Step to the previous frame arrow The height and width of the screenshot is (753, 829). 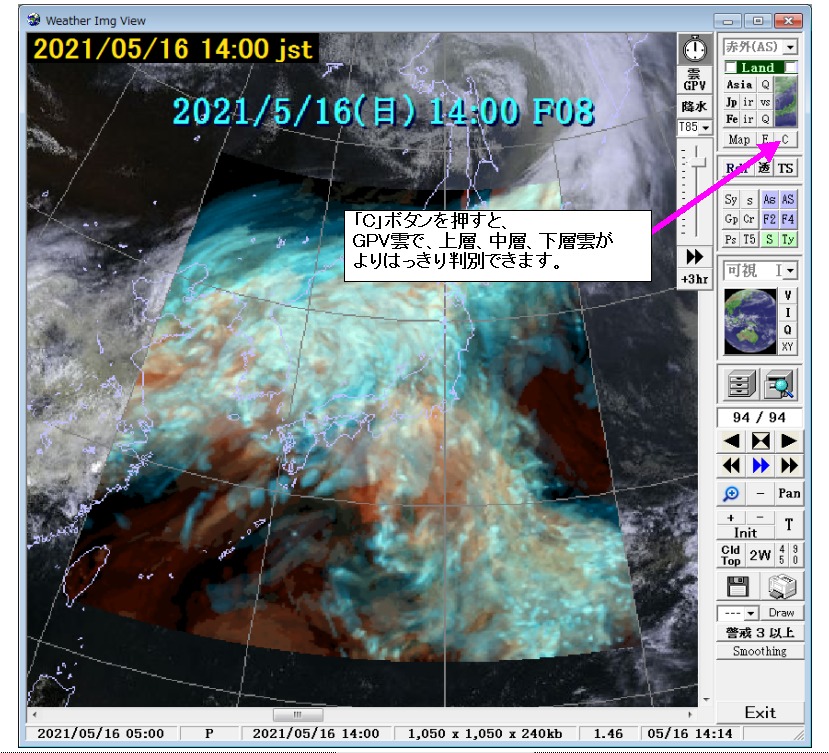(x=732, y=441)
